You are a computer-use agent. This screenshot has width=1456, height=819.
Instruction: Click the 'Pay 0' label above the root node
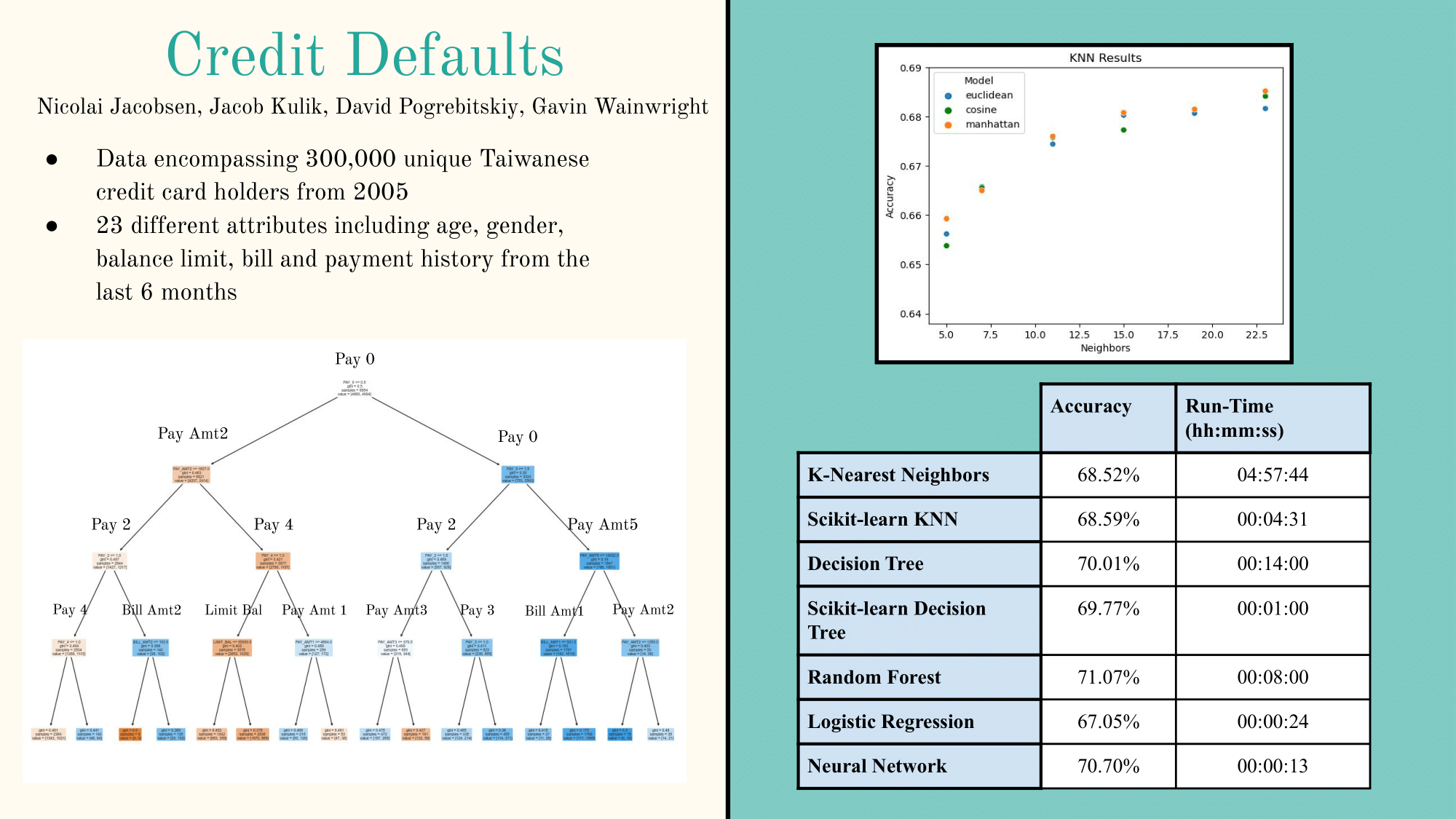pyautogui.click(x=355, y=359)
